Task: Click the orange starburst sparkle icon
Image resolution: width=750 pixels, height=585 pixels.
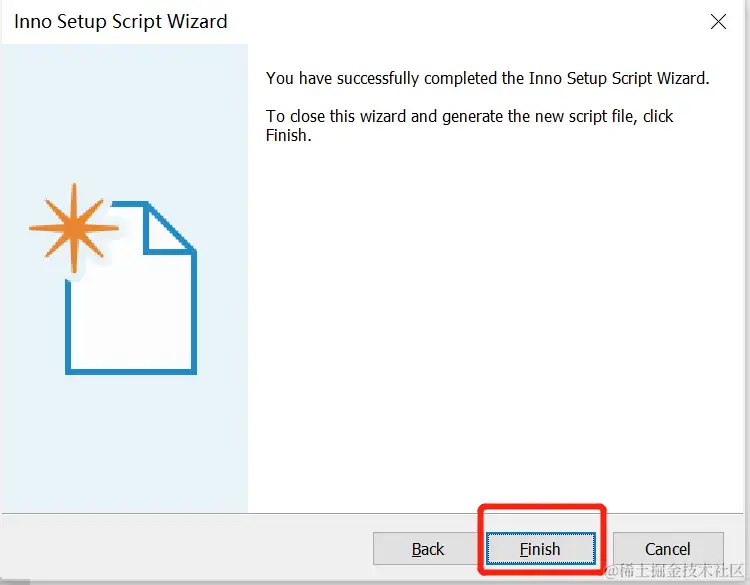Action: (x=74, y=228)
